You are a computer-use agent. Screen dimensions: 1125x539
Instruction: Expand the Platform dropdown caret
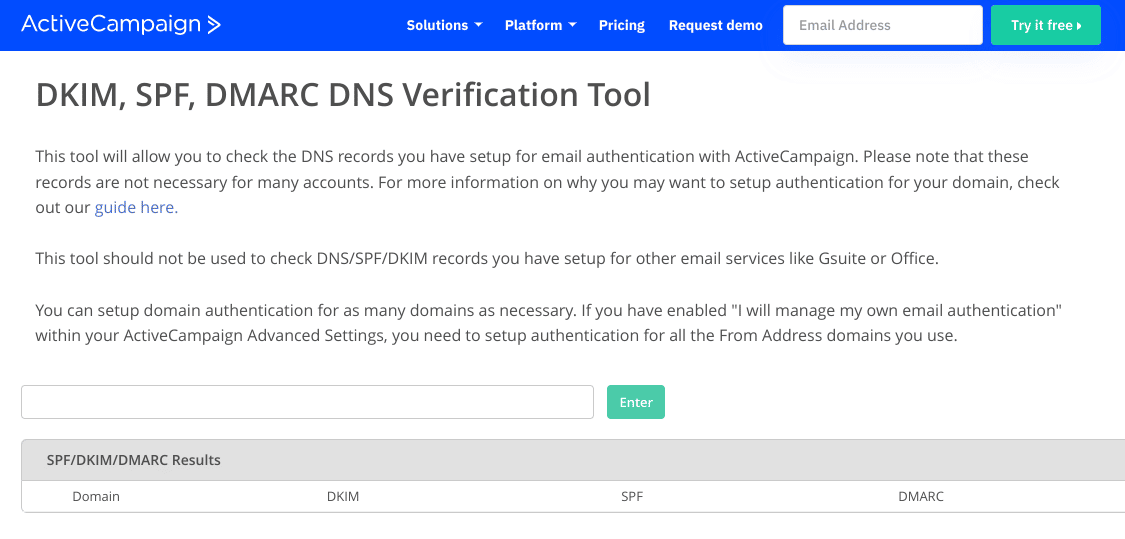point(572,25)
